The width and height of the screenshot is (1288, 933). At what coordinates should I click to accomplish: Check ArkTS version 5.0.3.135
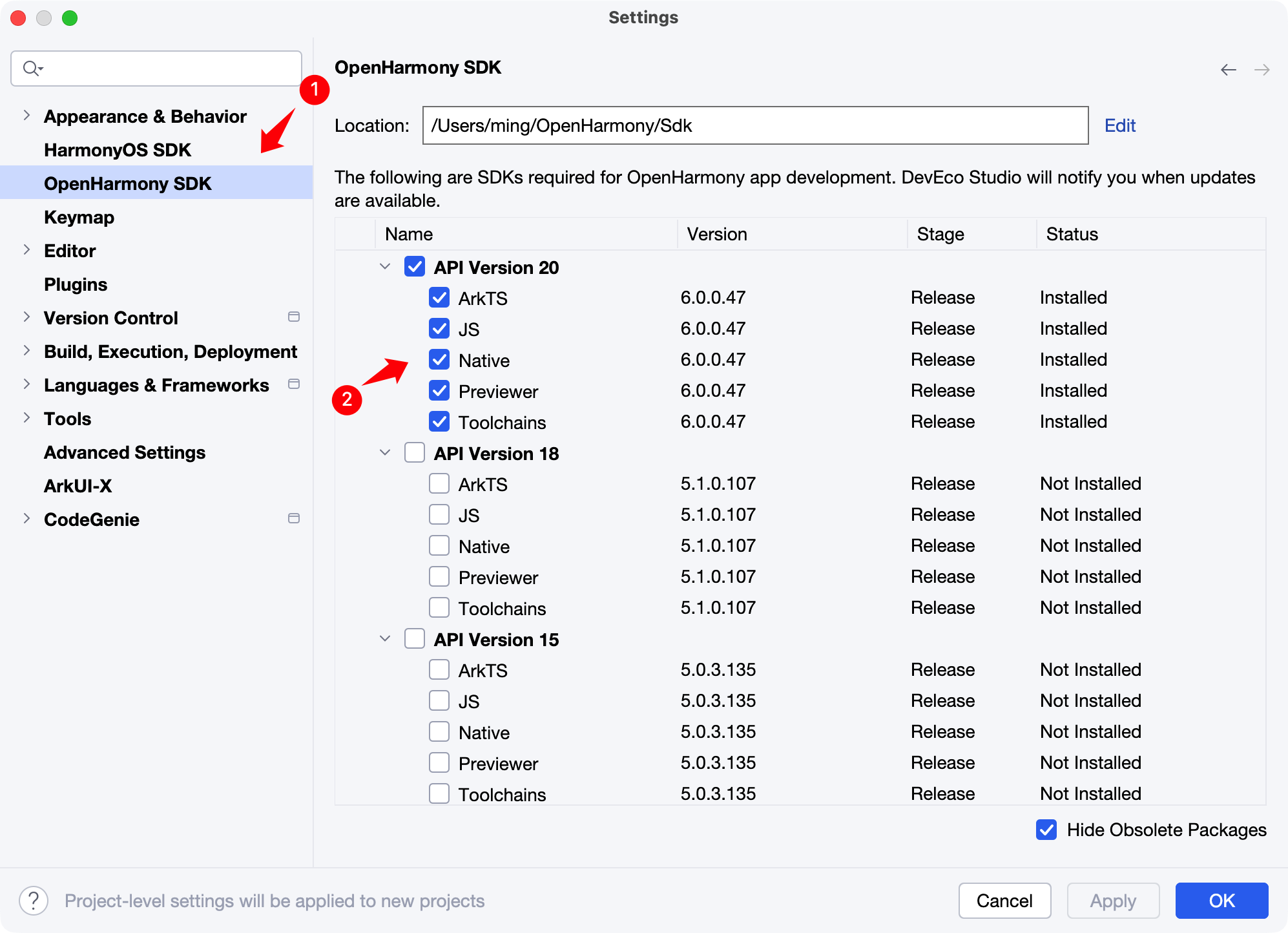(x=439, y=669)
